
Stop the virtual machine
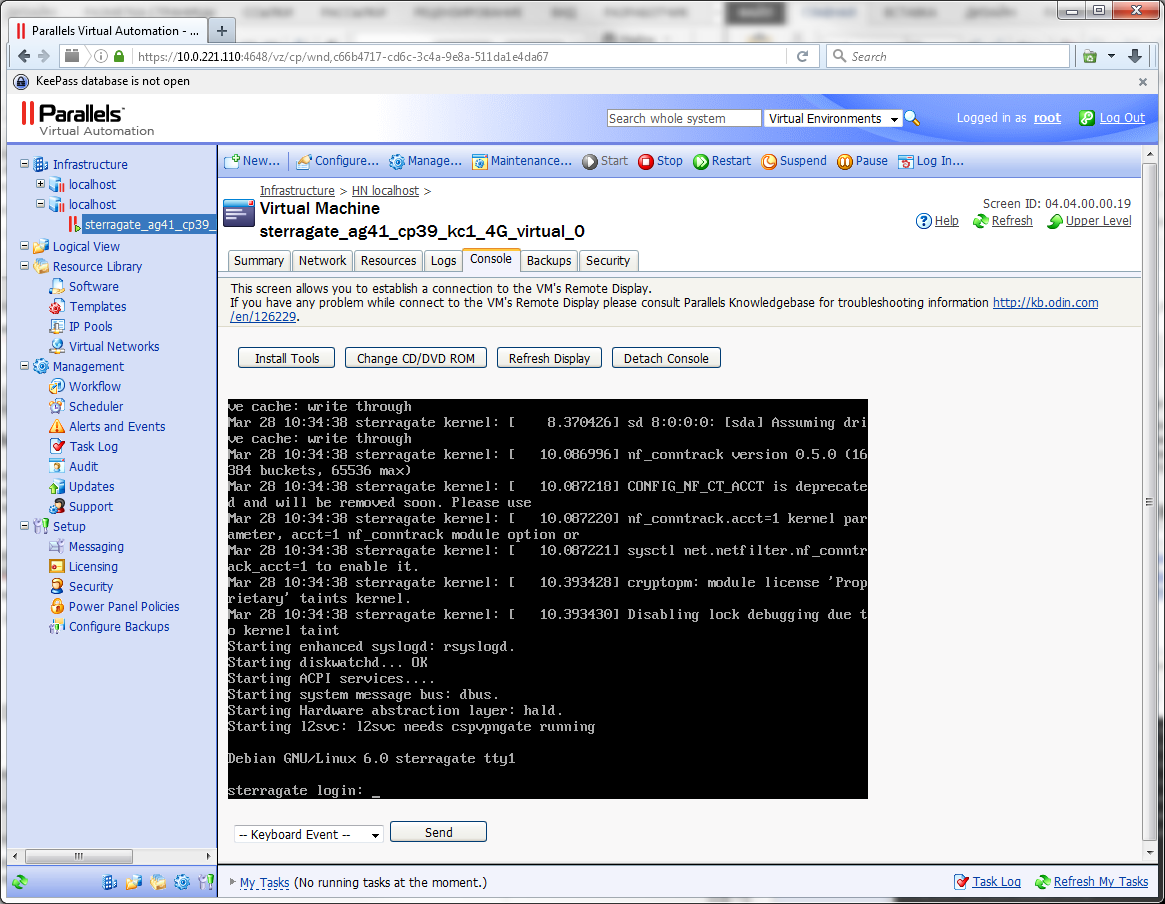pyautogui.click(x=660, y=161)
